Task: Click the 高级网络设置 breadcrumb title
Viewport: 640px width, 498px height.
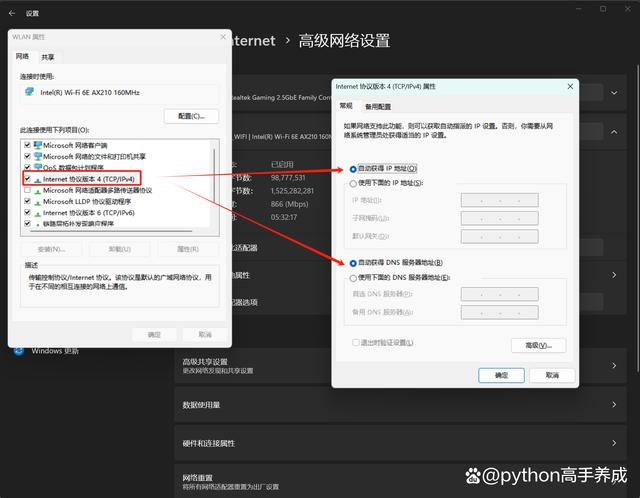Action: (x=344, y=41)
